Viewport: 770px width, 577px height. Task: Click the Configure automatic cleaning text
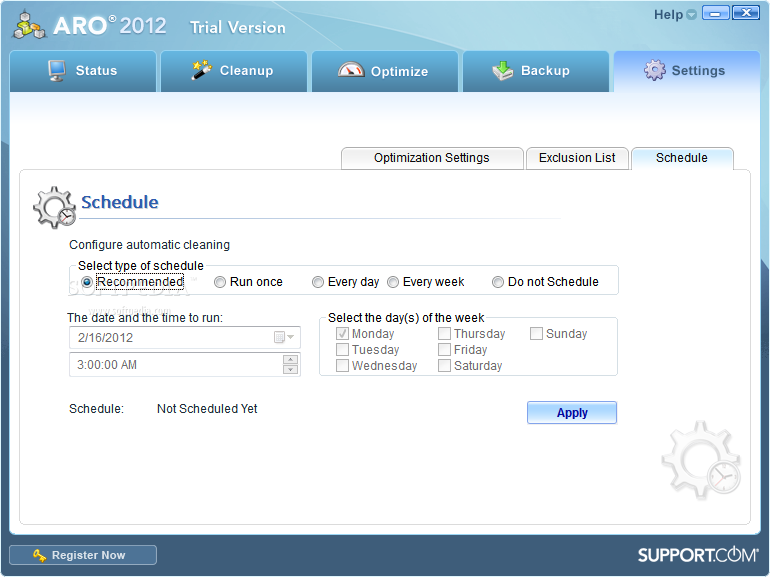(149, 245)
